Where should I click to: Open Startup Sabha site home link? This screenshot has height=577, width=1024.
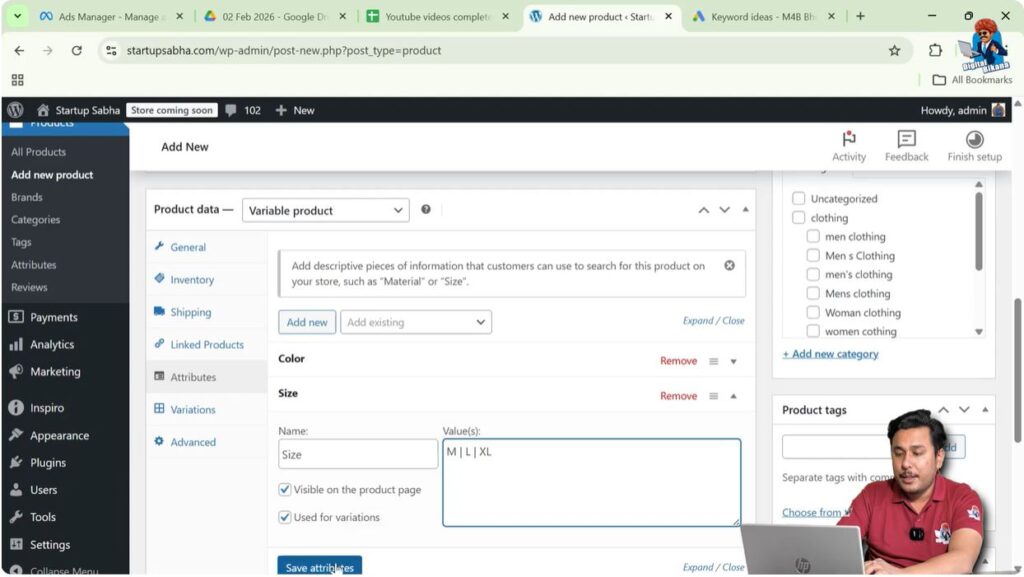pyautogui.click(x=78, y=110)
